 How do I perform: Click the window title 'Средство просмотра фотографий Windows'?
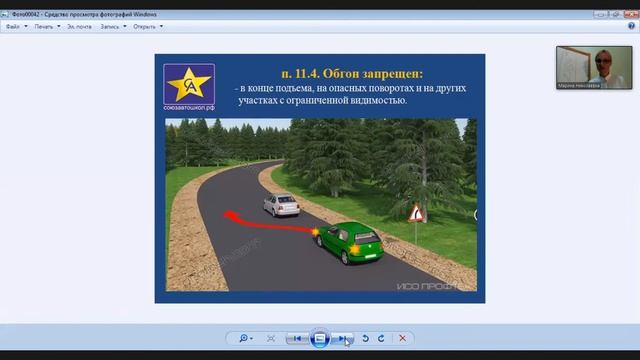[x=100, y=14]
